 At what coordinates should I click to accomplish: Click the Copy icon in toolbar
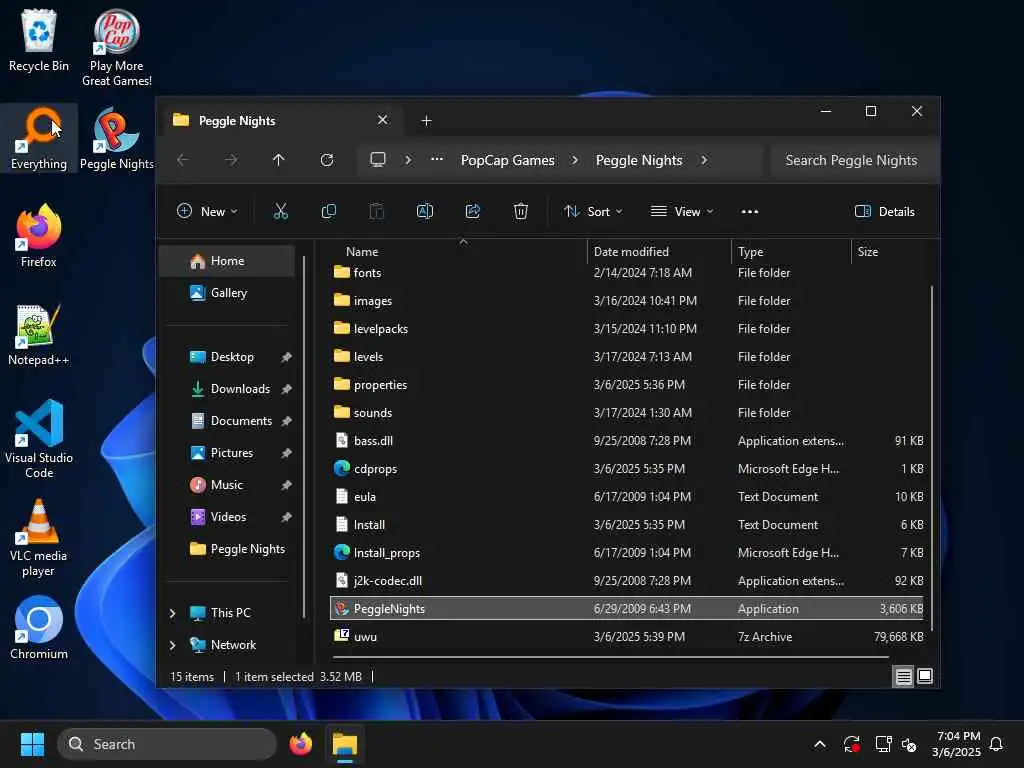(x=328, y=211)
